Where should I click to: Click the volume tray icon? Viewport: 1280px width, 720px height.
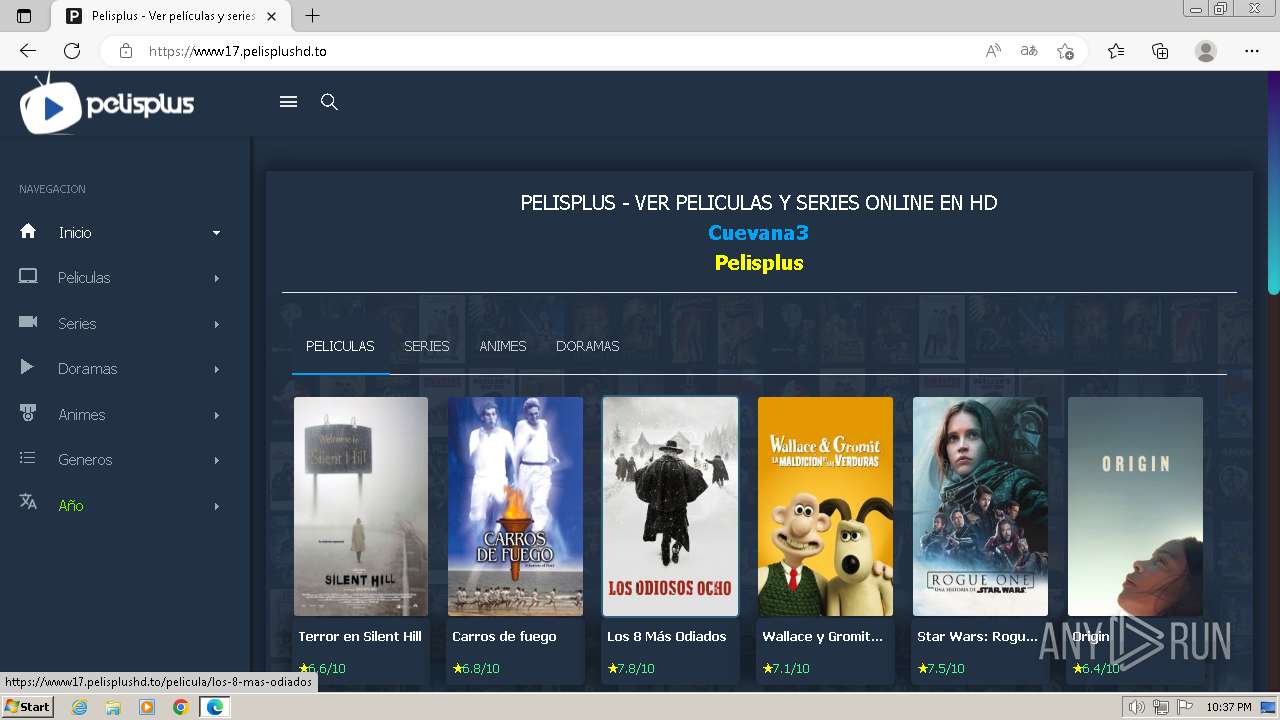point(1137,707)
